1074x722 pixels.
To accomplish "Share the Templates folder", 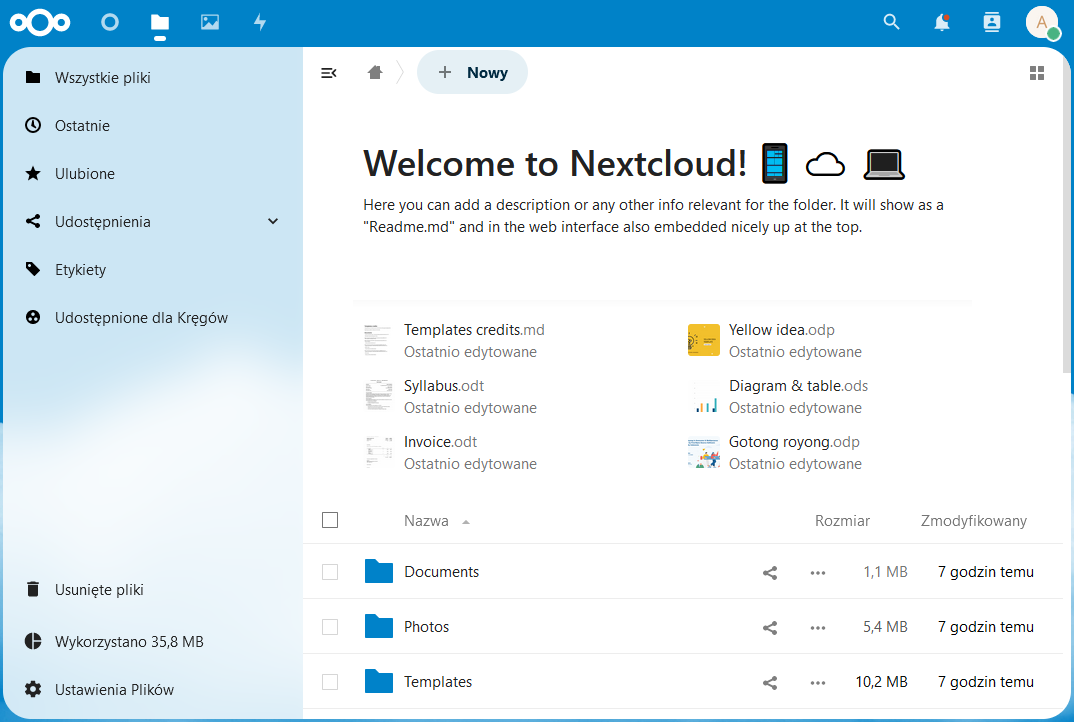I will pyautogui.click(x=770, y=682).
